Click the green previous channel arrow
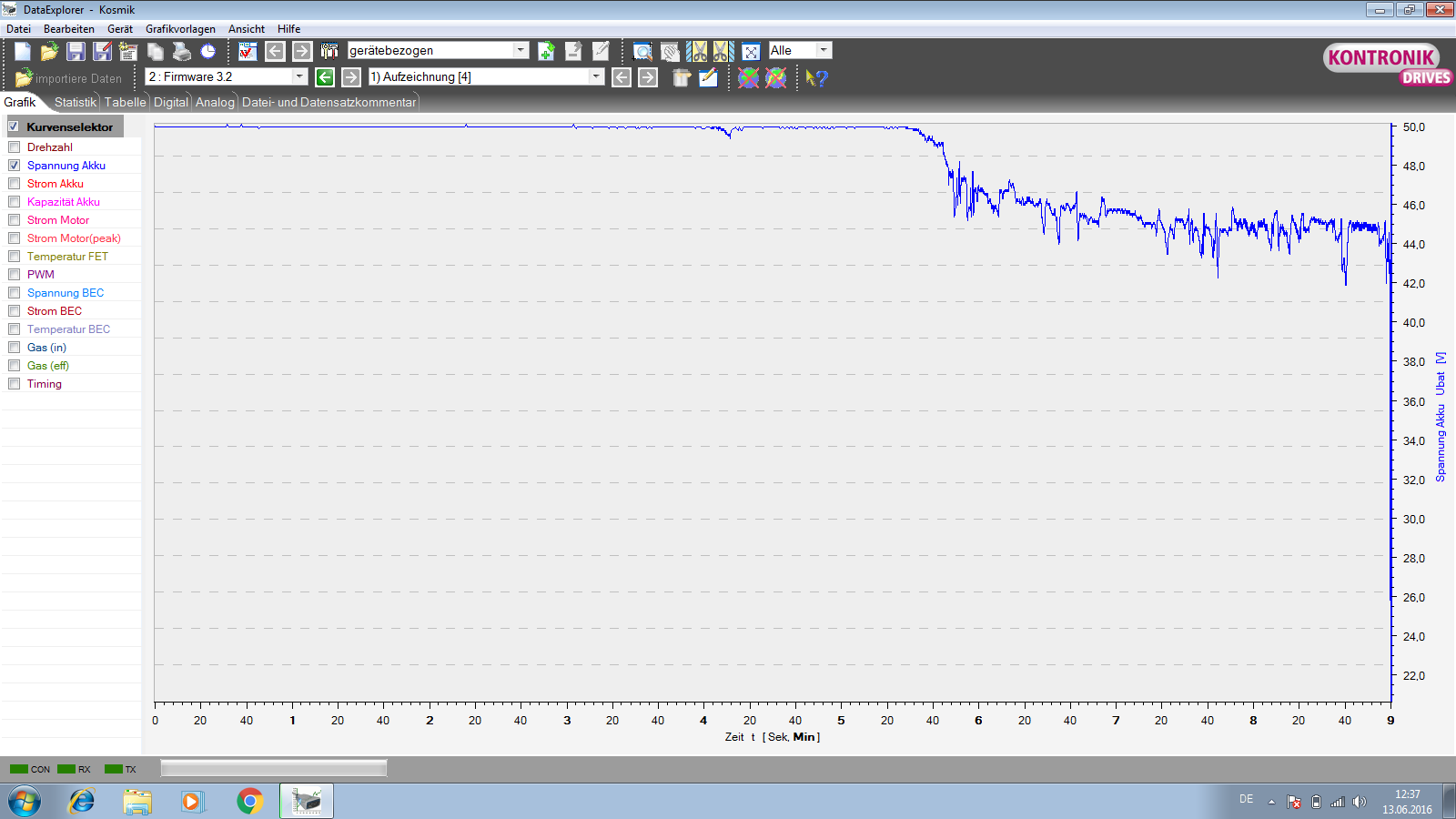This screenshot has height=819, width=1456. point(325,77)
